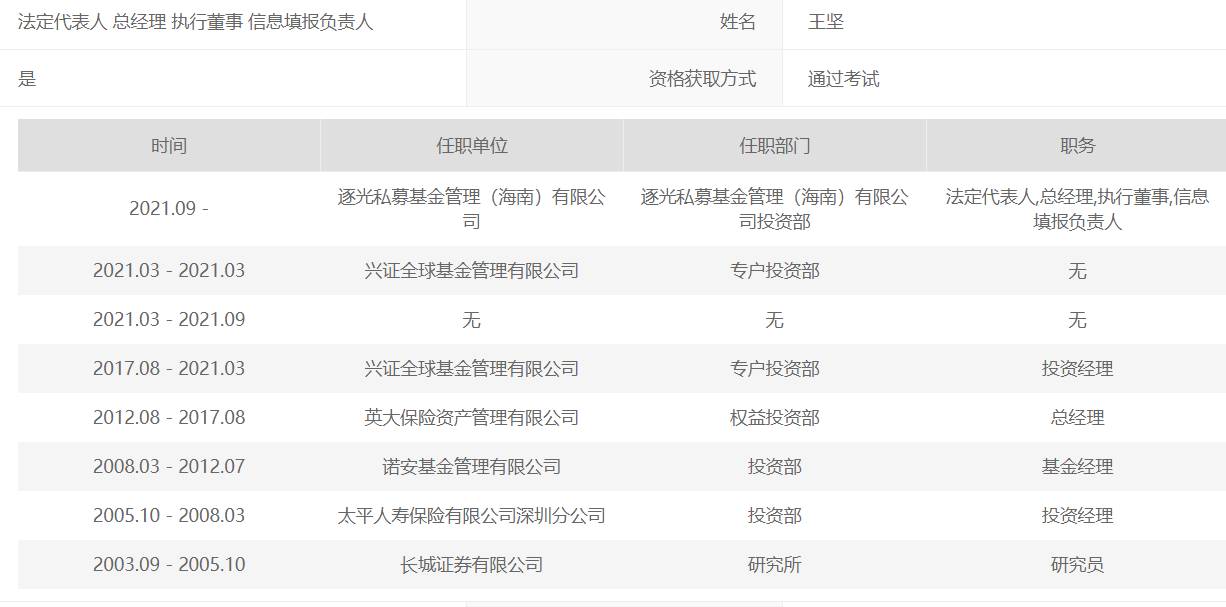Viewport: 1226px width, 607px height.
Task: Select the 2008.03 - 2012.07 date cell
Action: coord(169,467)
